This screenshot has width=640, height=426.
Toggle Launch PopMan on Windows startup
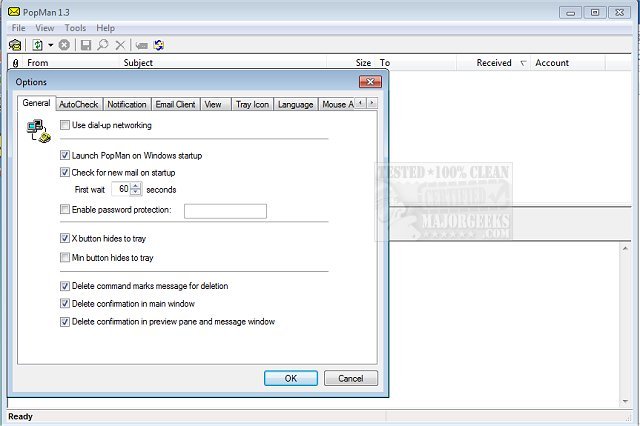tap(64, 155)
